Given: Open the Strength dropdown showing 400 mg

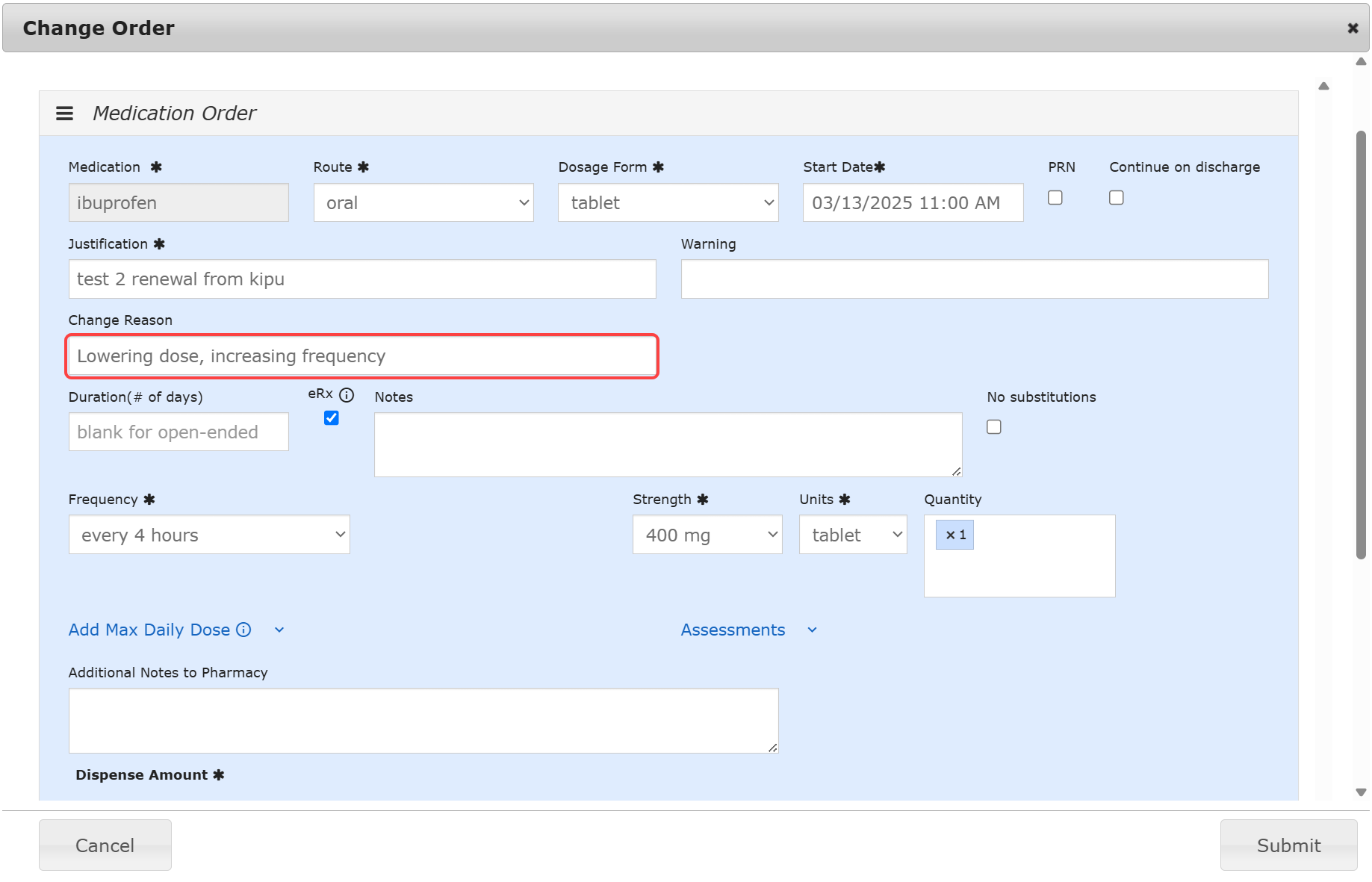Looking at the screenshot, I should click(x=707, y=535).
